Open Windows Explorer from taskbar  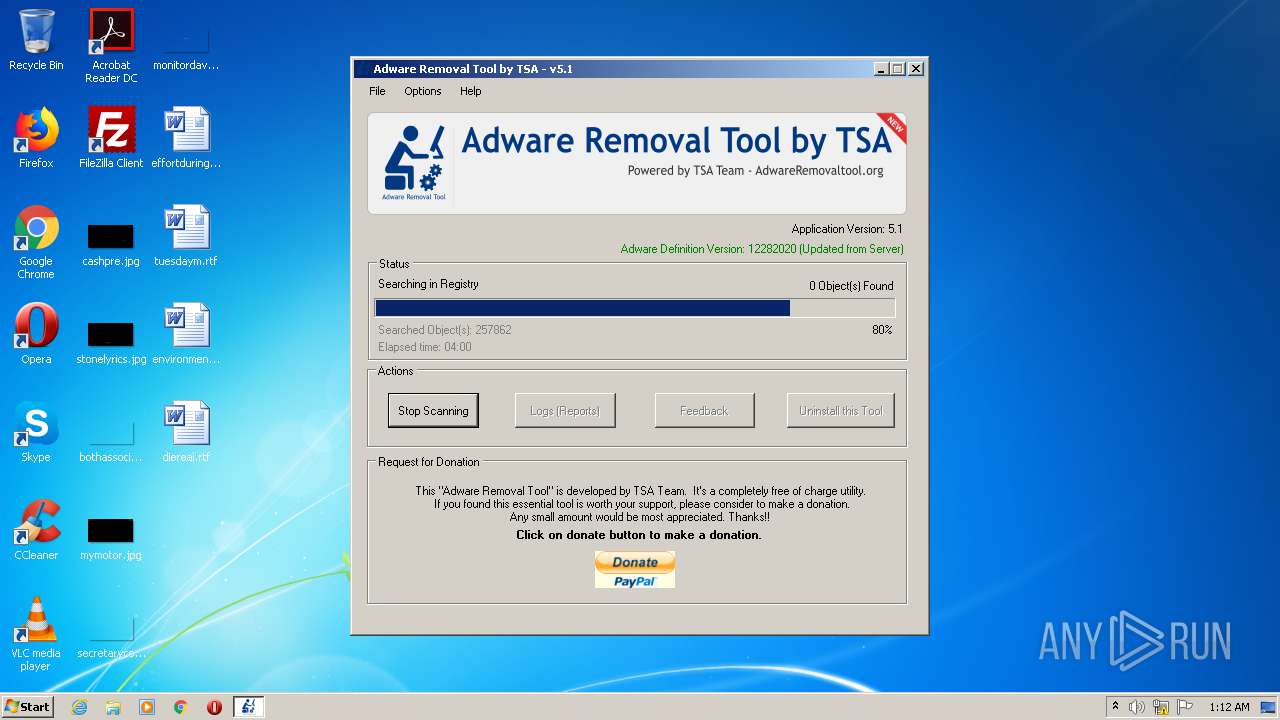(x=113, y=707)
